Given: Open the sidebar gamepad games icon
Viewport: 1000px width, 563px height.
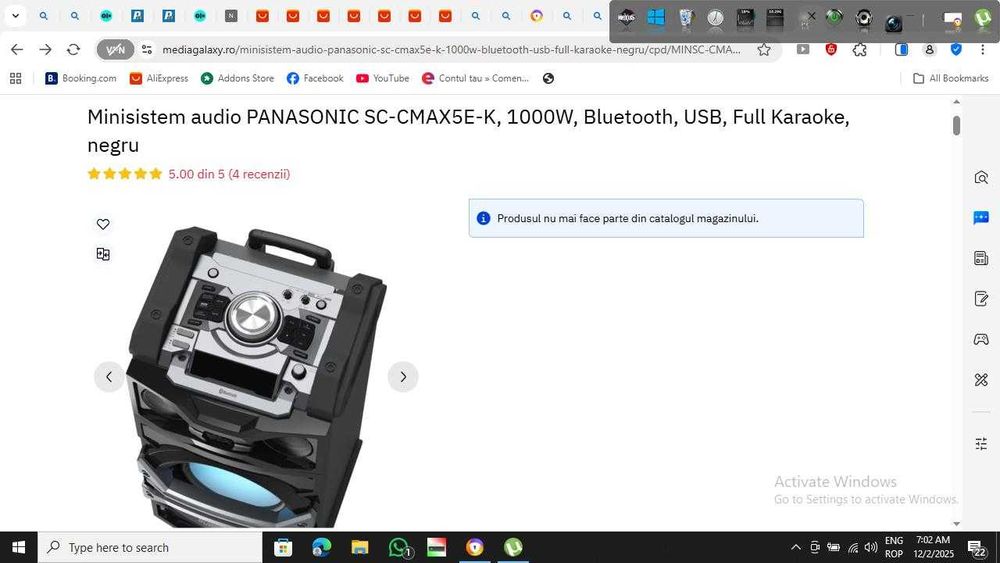Looking at the screenshot, I should (981, 339).
